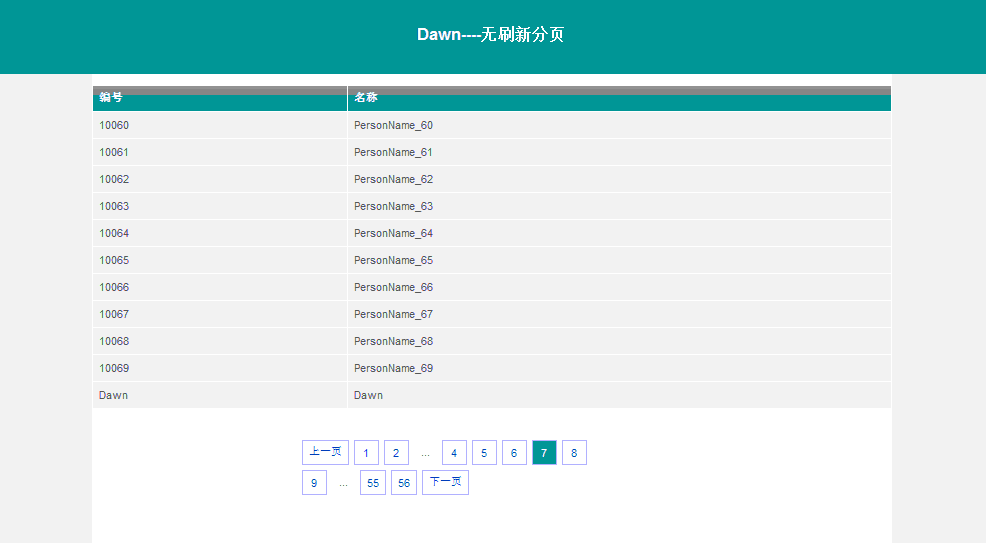
Task: Navigate to page 9
Action: tap(314, 483)
